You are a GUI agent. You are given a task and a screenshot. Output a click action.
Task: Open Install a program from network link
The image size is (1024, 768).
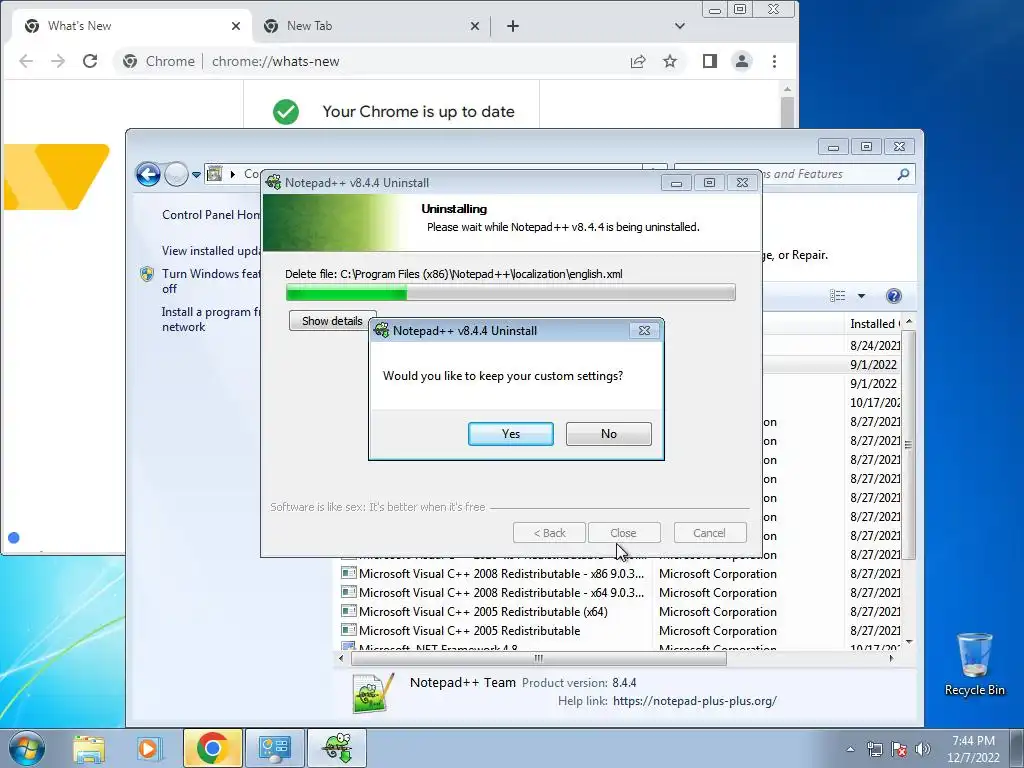211,319
